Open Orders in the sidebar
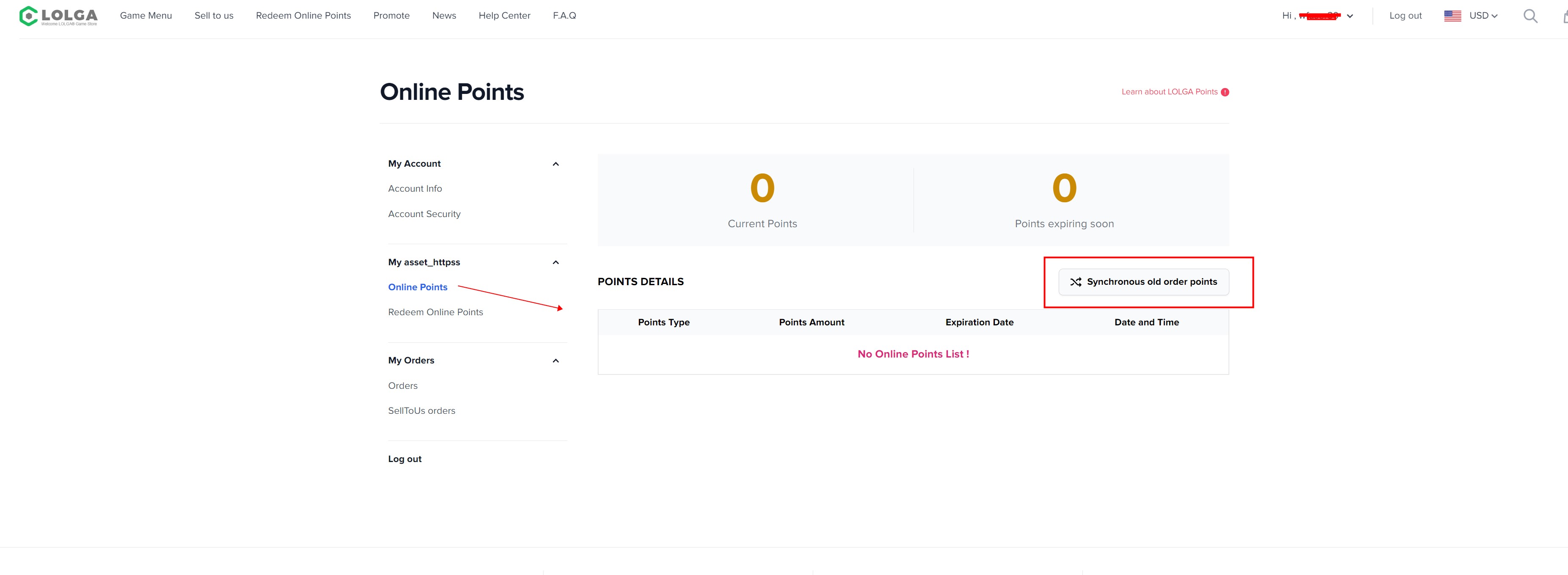 pyautogui.click(x=403, y=386)
